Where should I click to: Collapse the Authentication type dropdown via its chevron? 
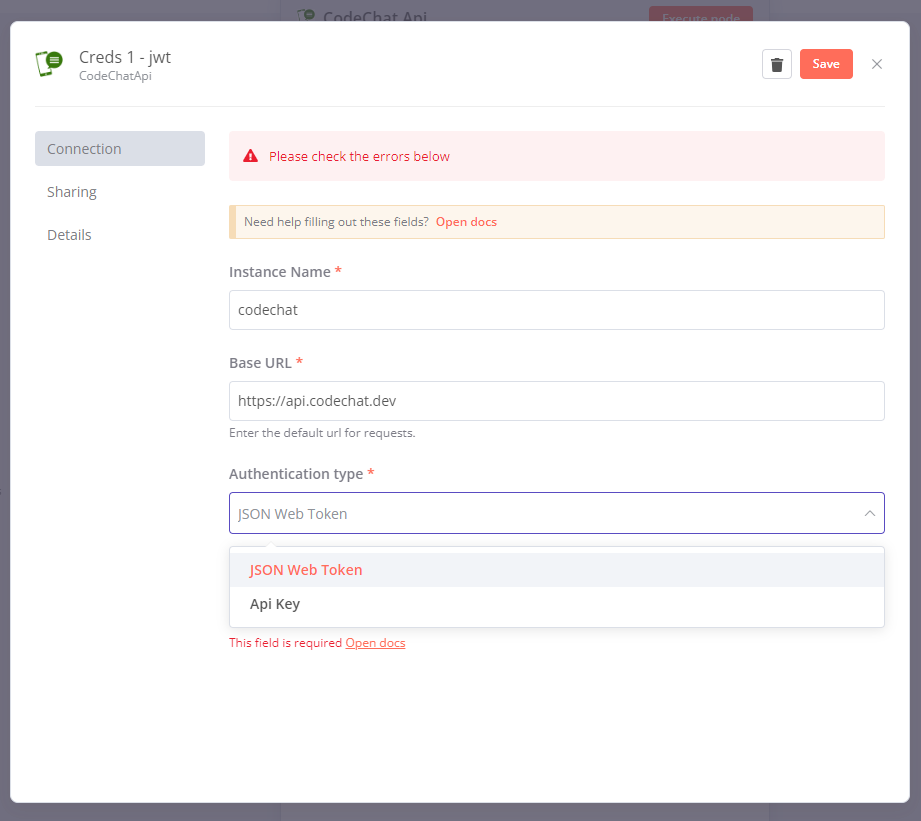(869, 513)
